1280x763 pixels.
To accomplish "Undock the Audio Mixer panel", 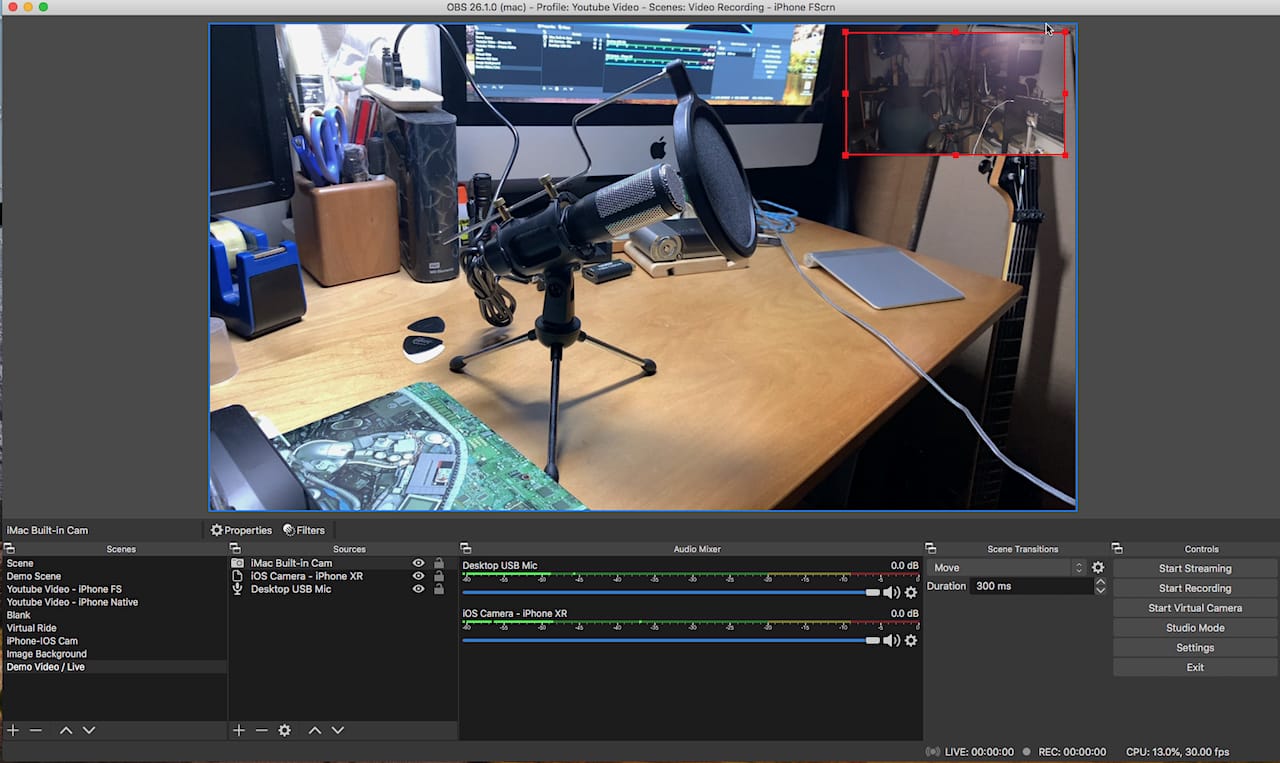I will coord(466,549).
